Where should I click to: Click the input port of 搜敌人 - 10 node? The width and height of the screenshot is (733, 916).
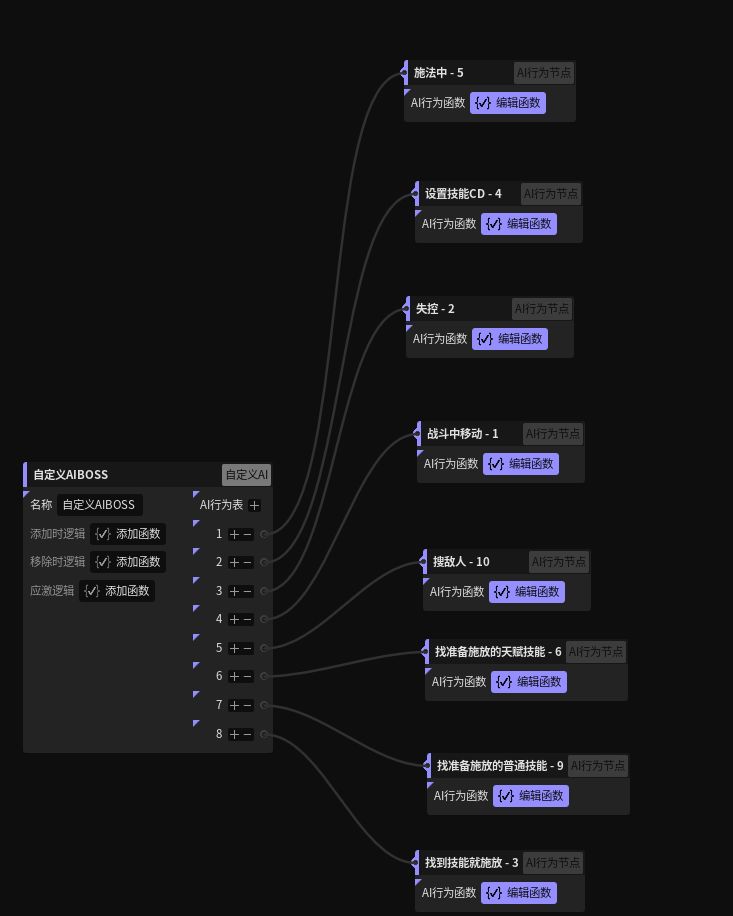coord(425,562)
